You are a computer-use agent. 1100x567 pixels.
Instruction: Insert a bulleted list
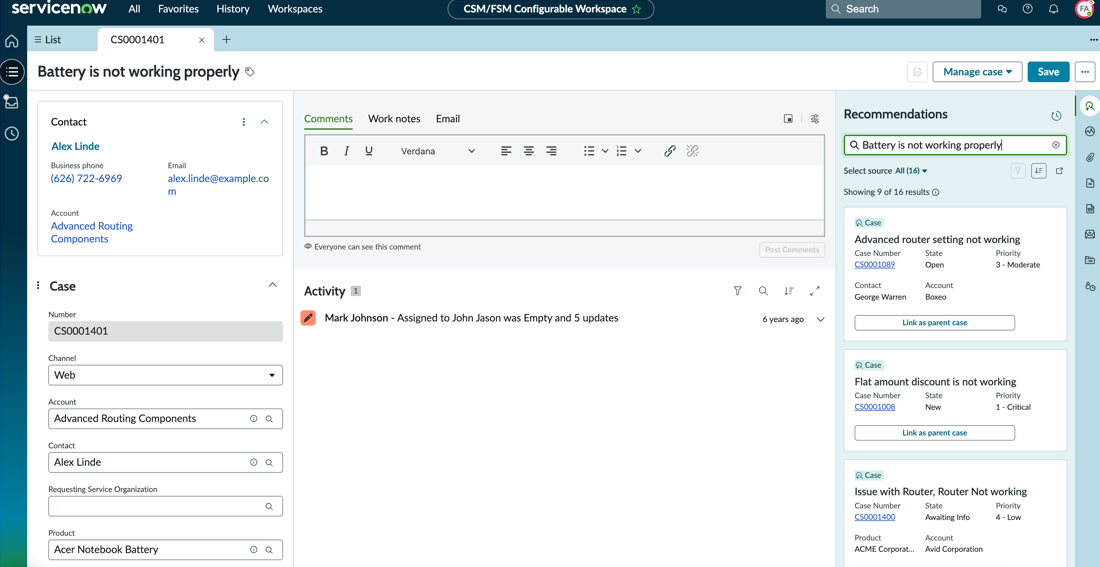(x=589, y=151)
